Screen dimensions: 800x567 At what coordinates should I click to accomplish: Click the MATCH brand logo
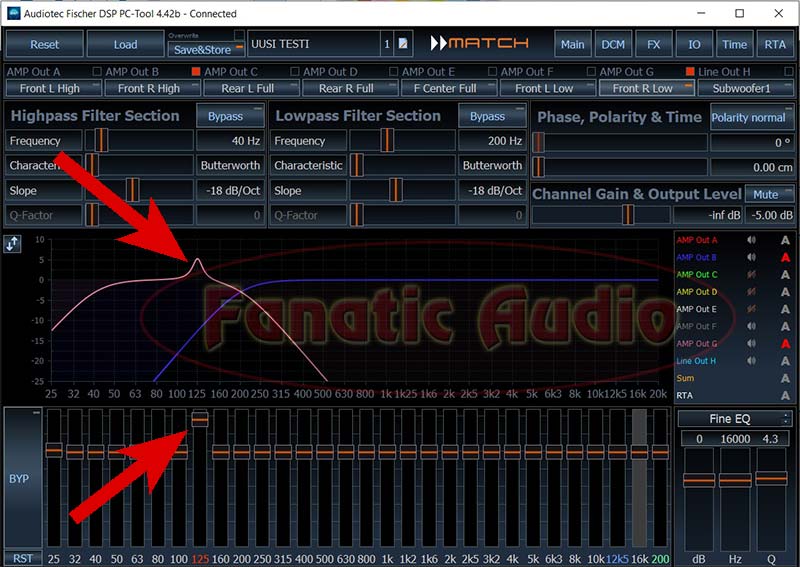pos(479,43)
